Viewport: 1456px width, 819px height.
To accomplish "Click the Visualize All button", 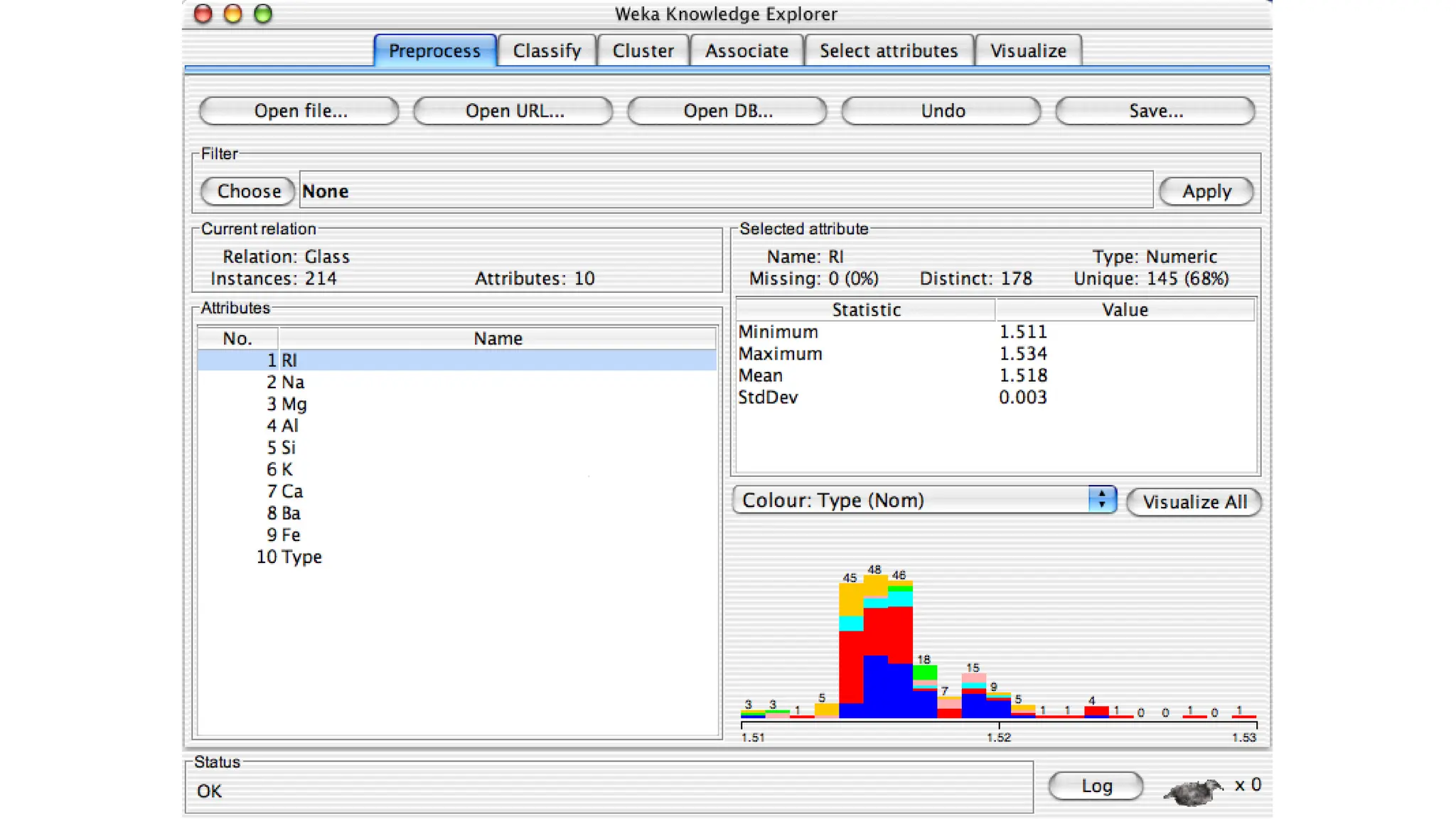I will pos(1194,502).
